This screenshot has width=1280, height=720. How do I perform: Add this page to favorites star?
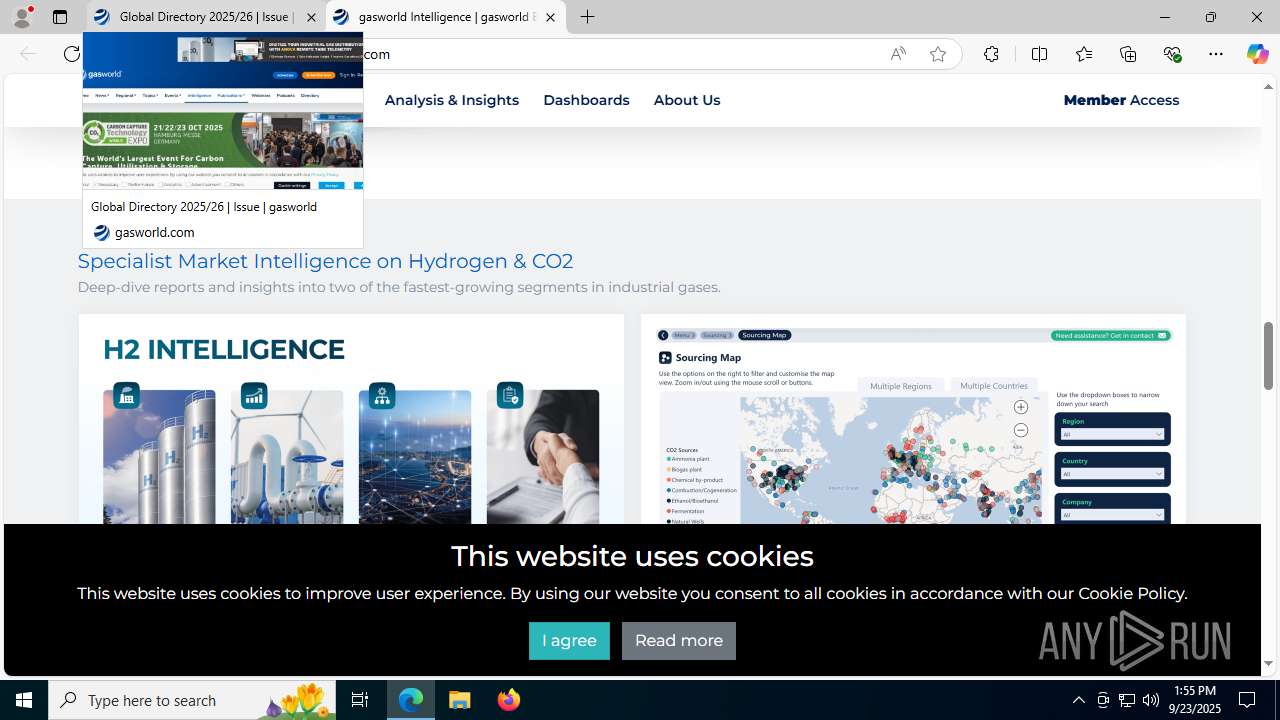pyautogui.click(x=938, y=54)
